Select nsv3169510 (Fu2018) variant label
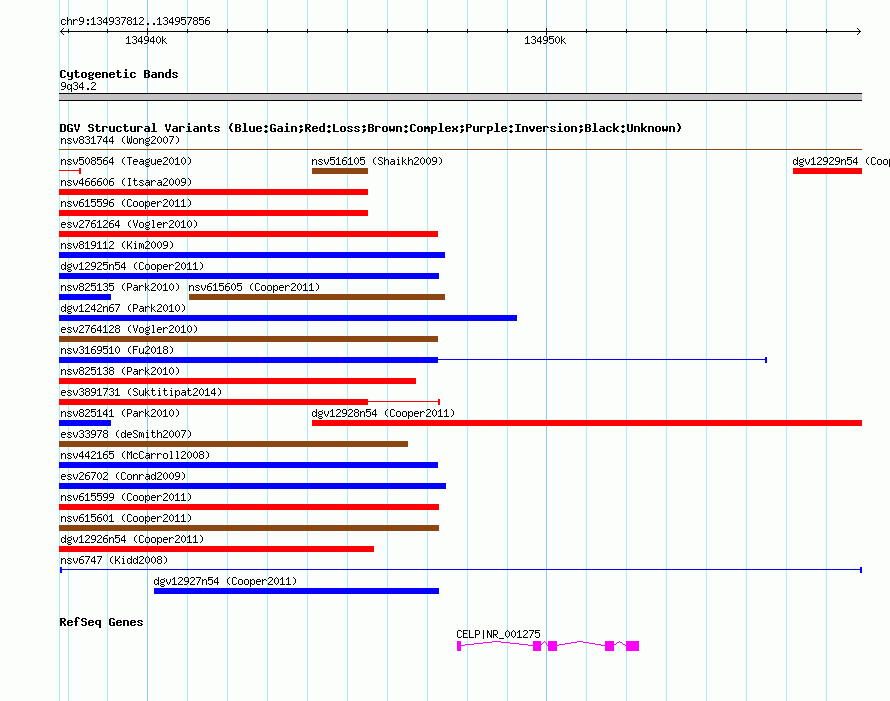 (x=117, y=350)
